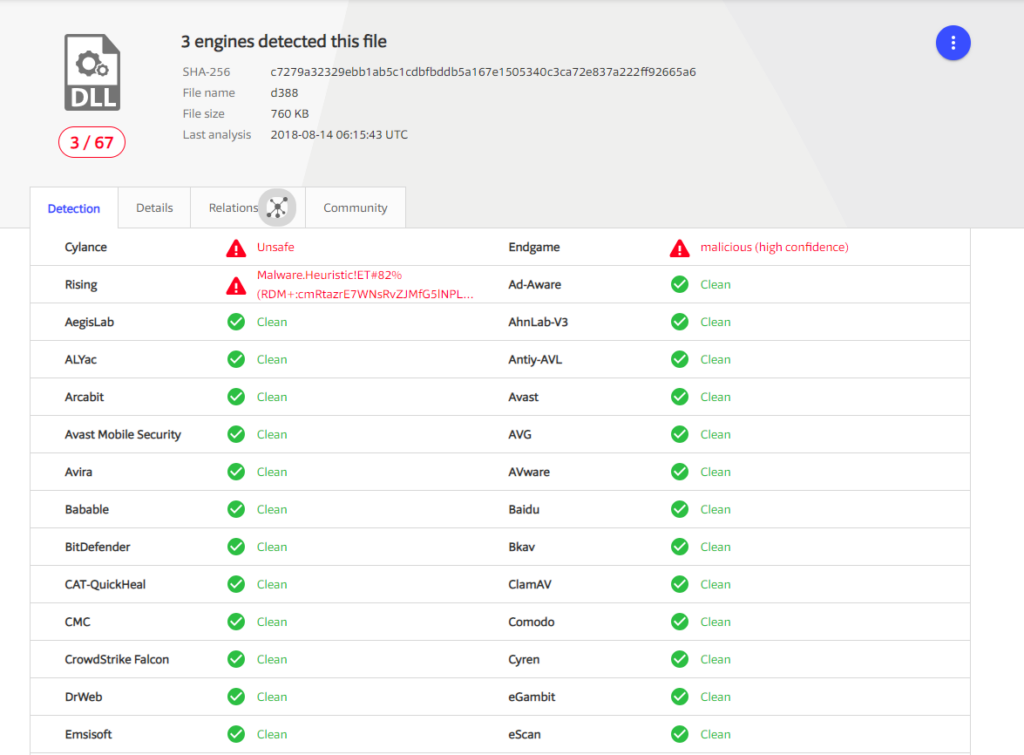Click the green check icon for Avira
The image size is (1024, 755).
click(236, 472)
